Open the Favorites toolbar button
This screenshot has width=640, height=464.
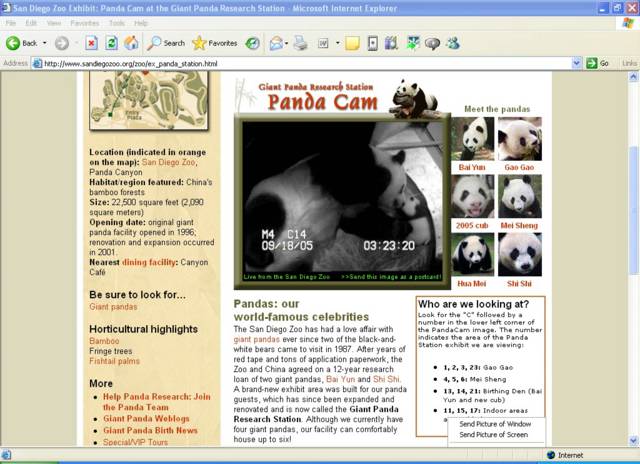coord(215,43)
